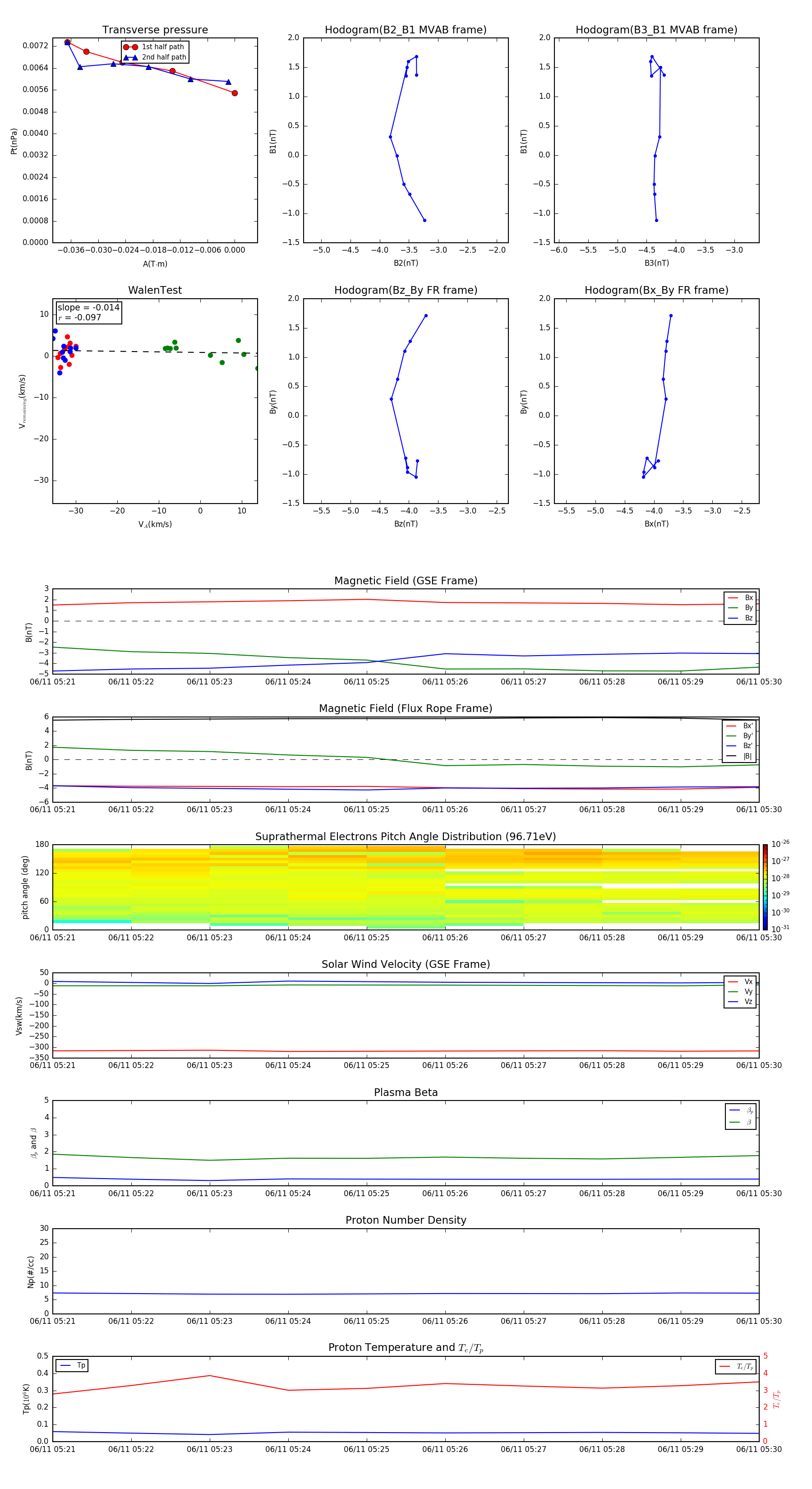Screen dimensions: 812x1489
Task: Click the 'Plasma Beta' title
Action: (406, 1093)
